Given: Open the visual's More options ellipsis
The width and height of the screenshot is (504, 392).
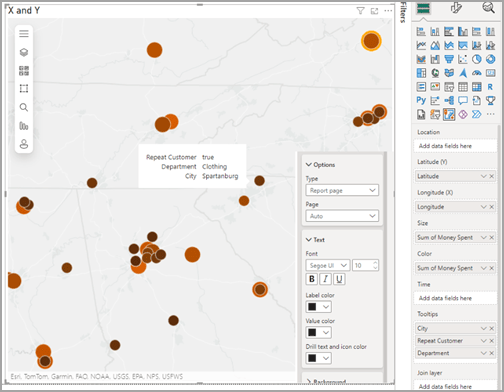Looking at the screenshot, I should (x=388, y=11).
